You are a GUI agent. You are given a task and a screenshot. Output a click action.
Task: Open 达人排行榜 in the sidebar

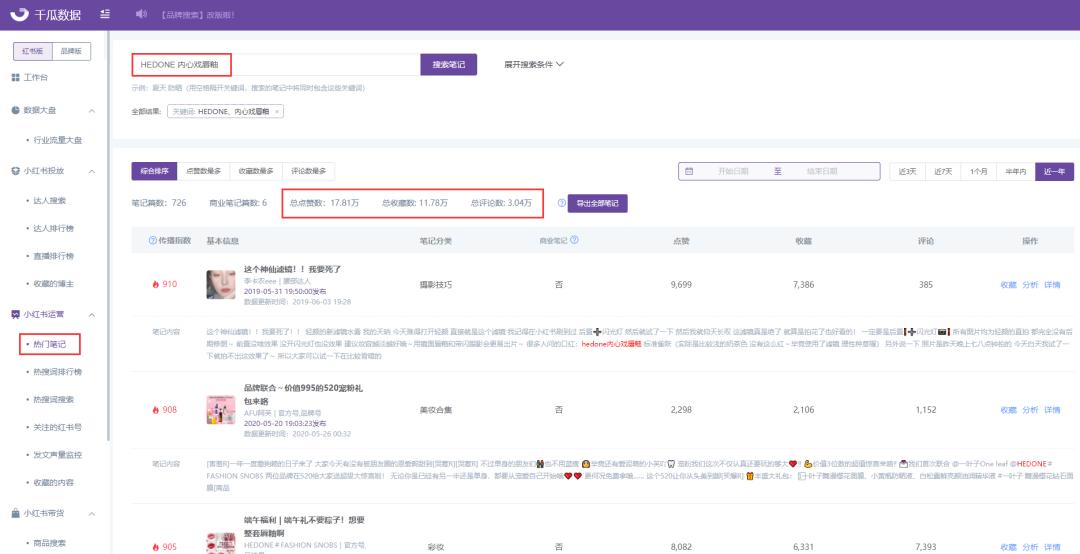click(x=53, y=228)
